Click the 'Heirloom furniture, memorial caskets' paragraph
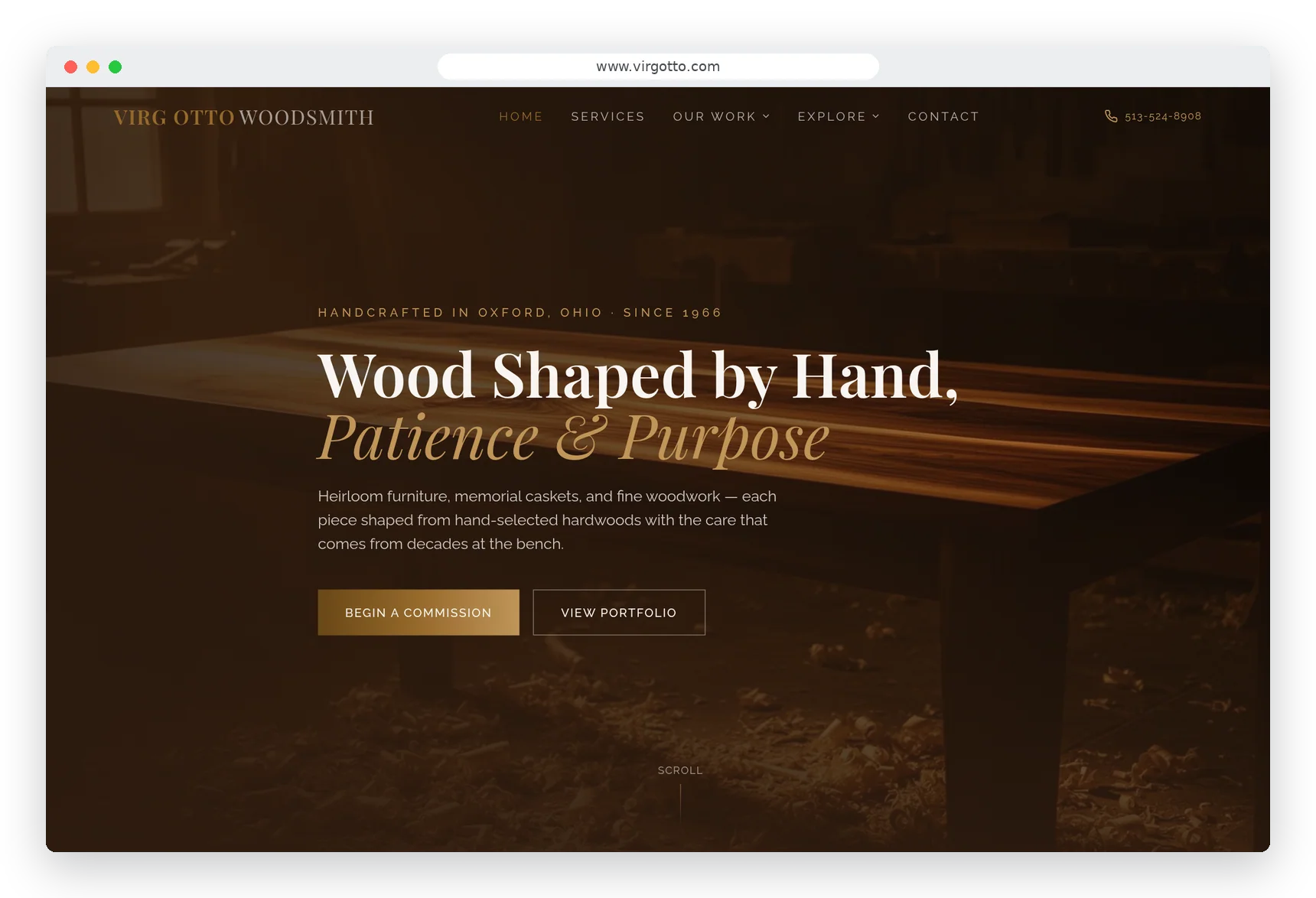The image size is (1316, 898). (547, 520)
